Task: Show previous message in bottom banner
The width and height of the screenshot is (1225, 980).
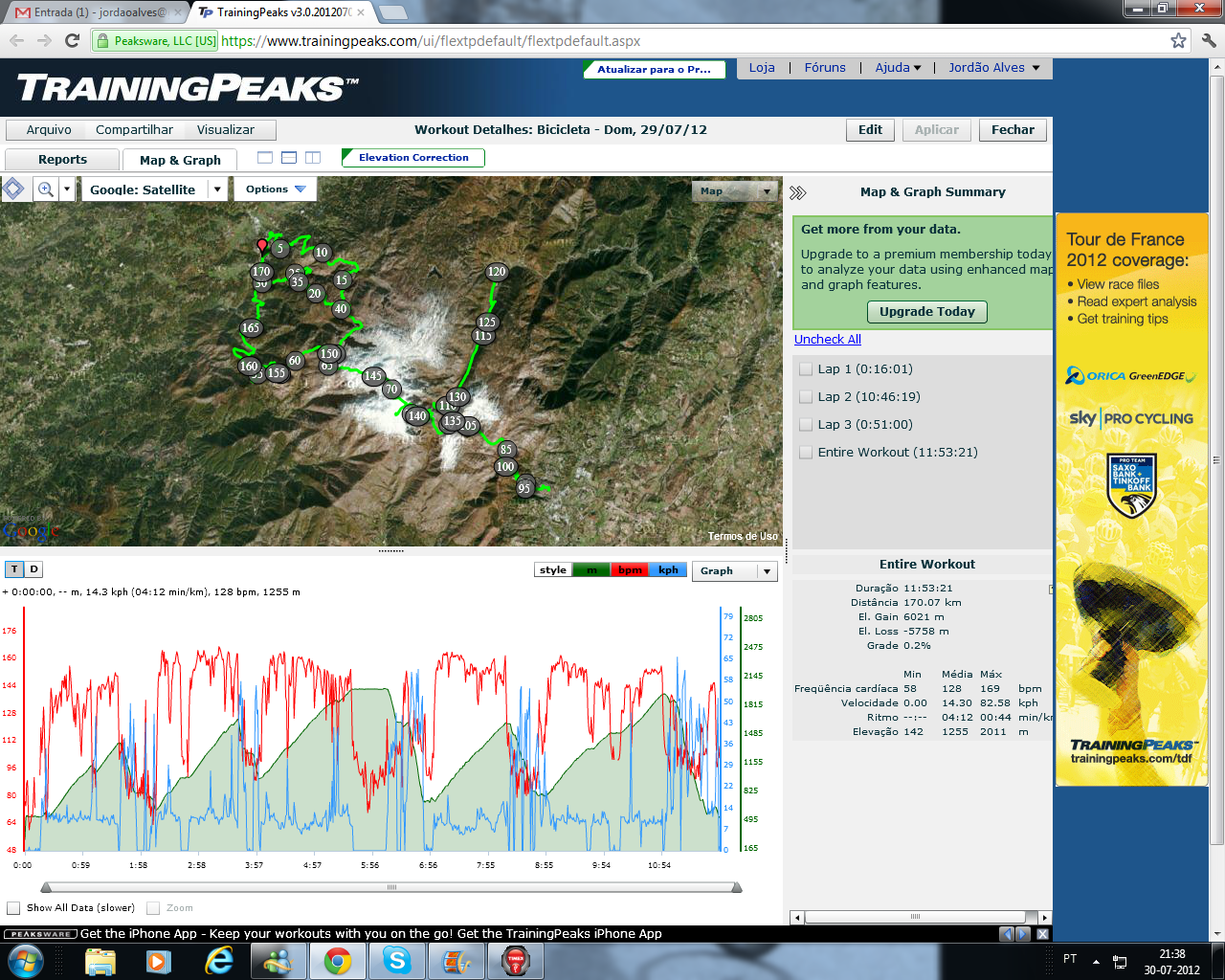Action: [x=1006, y=934]
